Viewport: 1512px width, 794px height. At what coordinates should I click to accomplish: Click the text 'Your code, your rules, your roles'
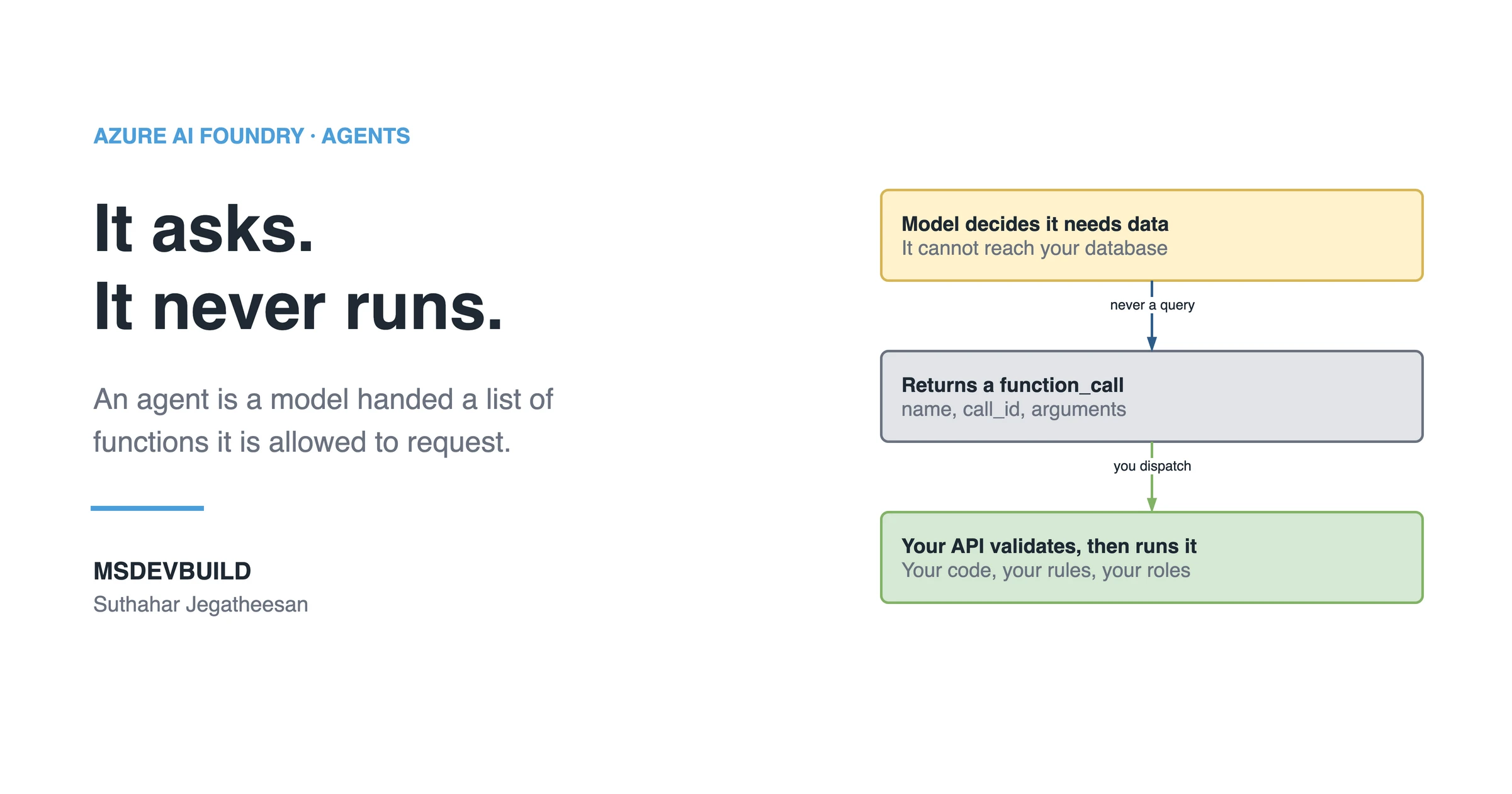1046,571
